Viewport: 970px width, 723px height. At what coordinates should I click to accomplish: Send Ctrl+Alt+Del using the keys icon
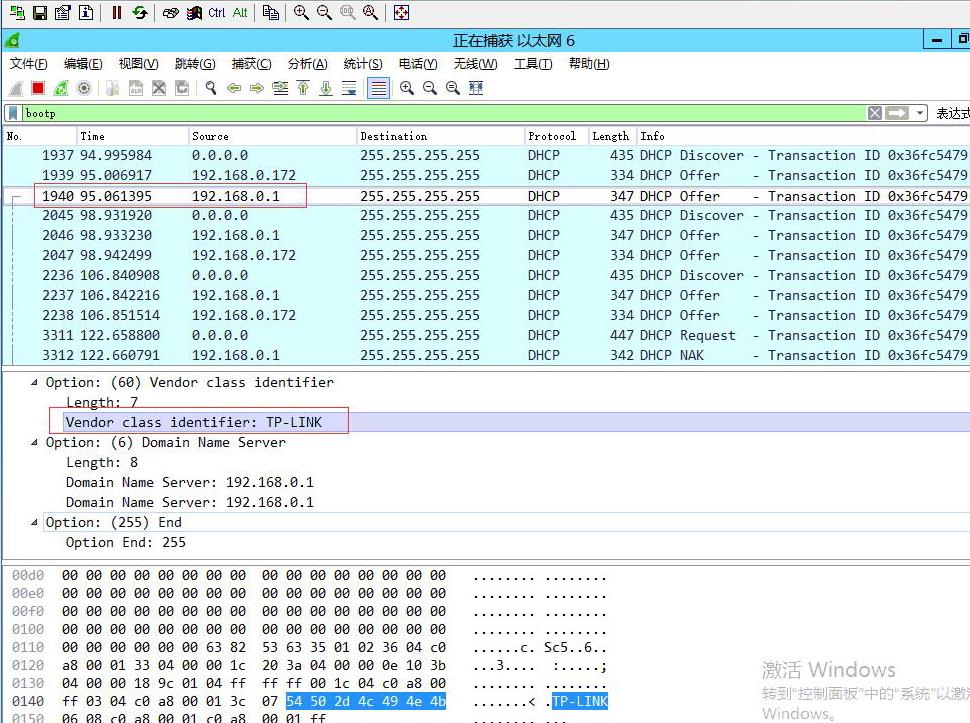click(170, 12)
